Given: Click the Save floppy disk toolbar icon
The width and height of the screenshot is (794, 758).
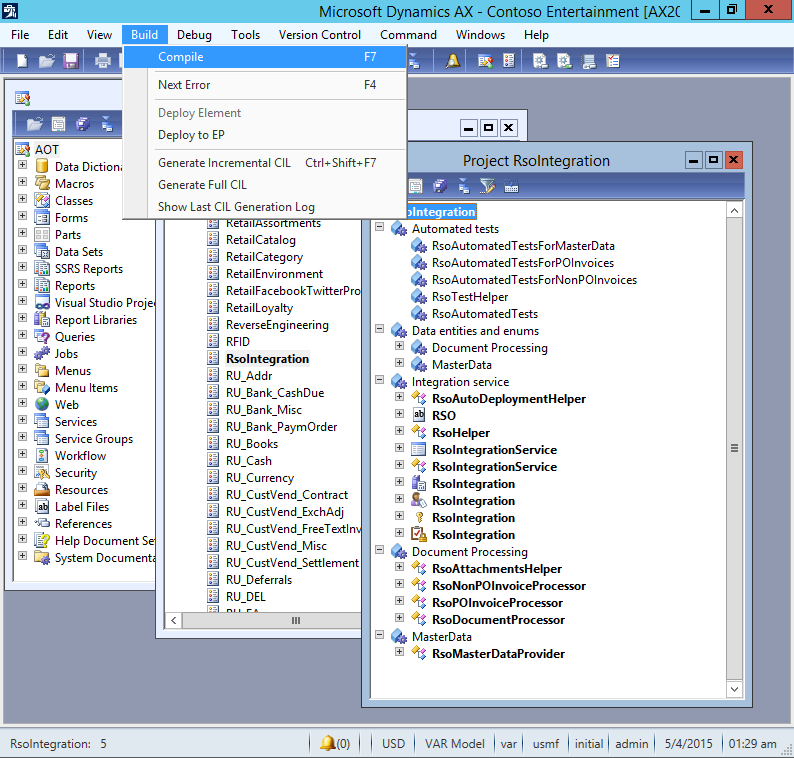Looking at the screenshot, I should pos(71,61).
